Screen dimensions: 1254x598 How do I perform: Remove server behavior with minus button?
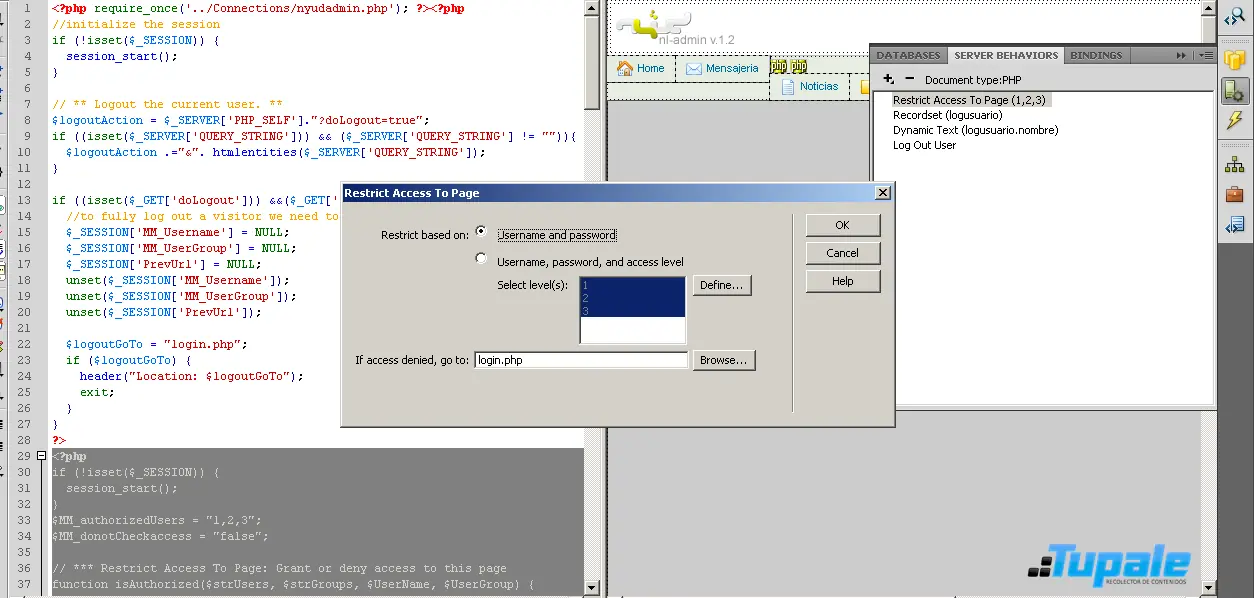pos(909,79)
